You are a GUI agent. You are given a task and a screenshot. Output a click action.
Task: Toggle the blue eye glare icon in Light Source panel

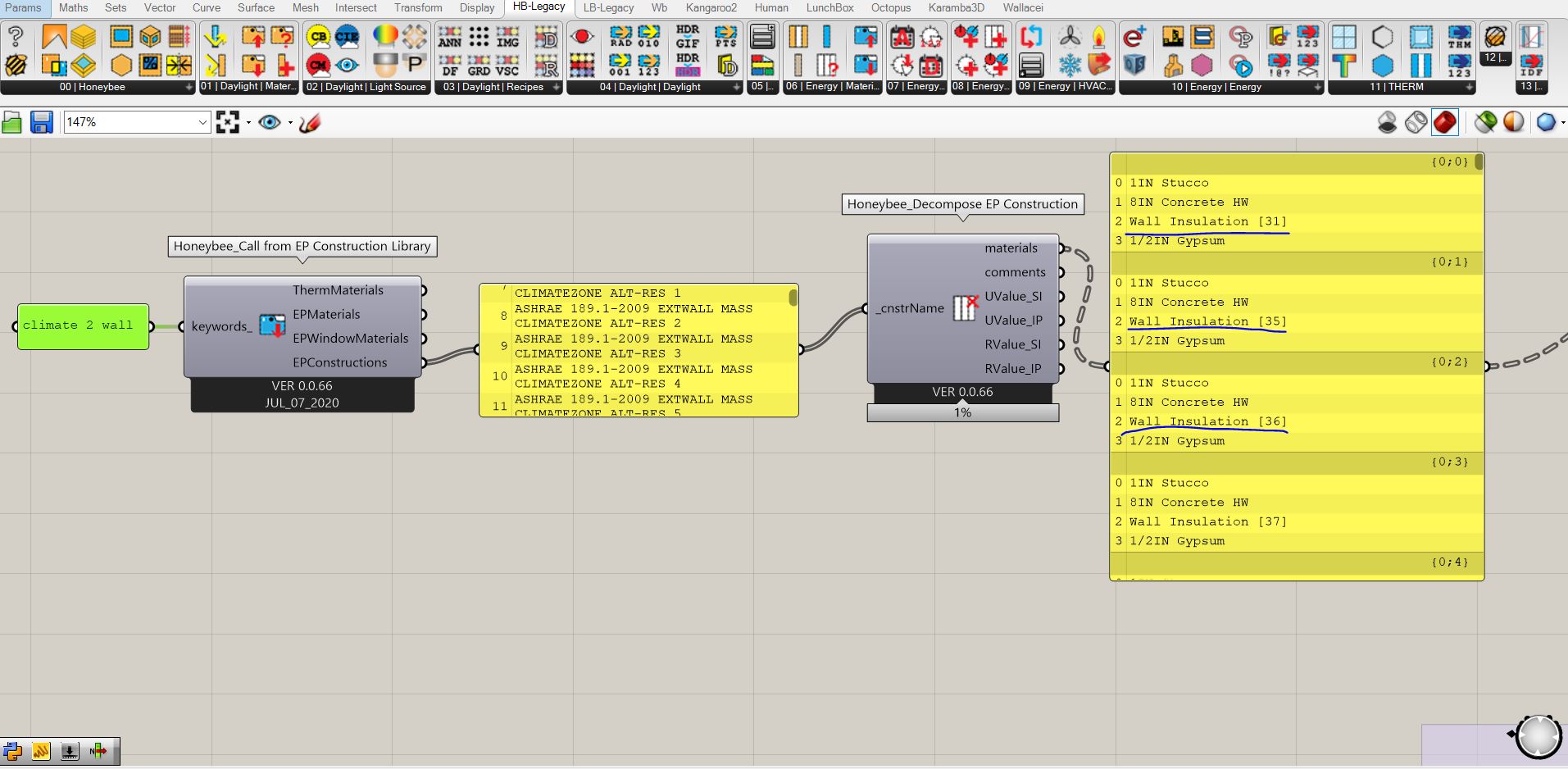pos(347,65)
